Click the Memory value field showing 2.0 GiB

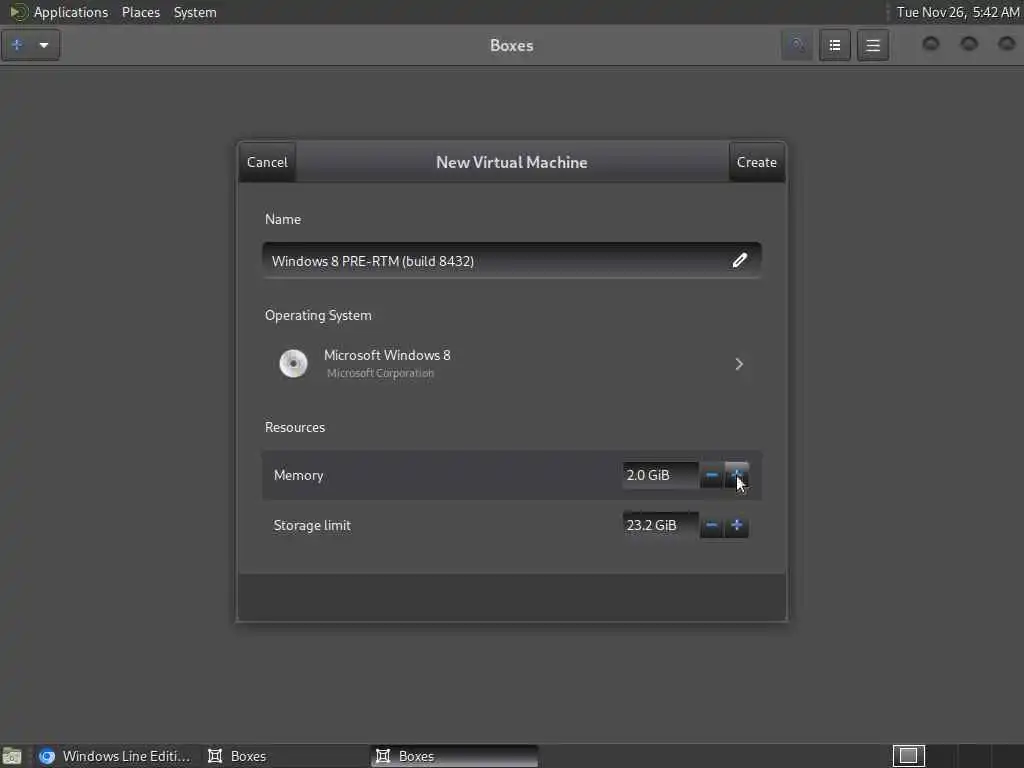660,475
